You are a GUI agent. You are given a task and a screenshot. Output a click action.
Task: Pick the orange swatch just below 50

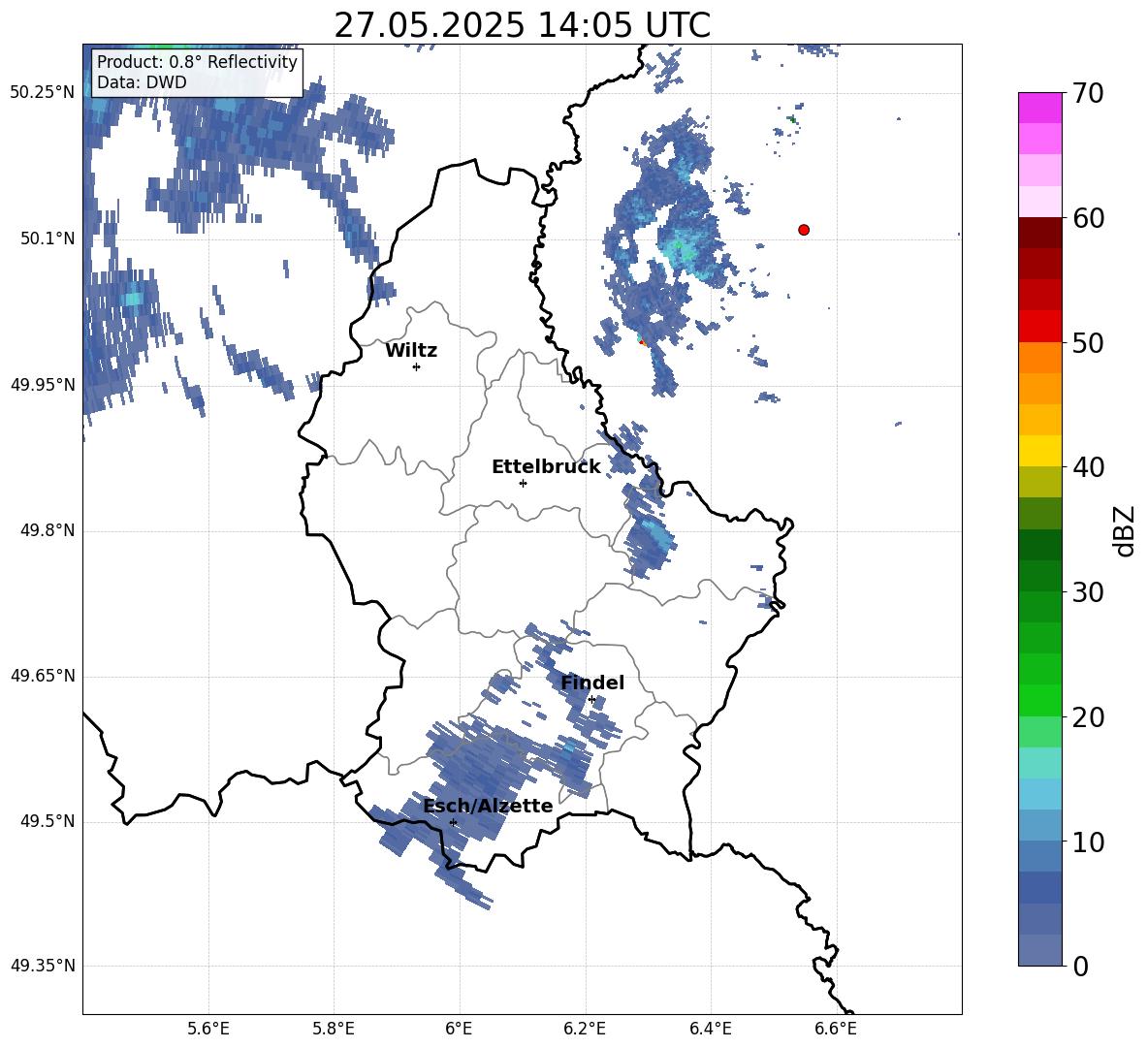tap(1039, 358)
